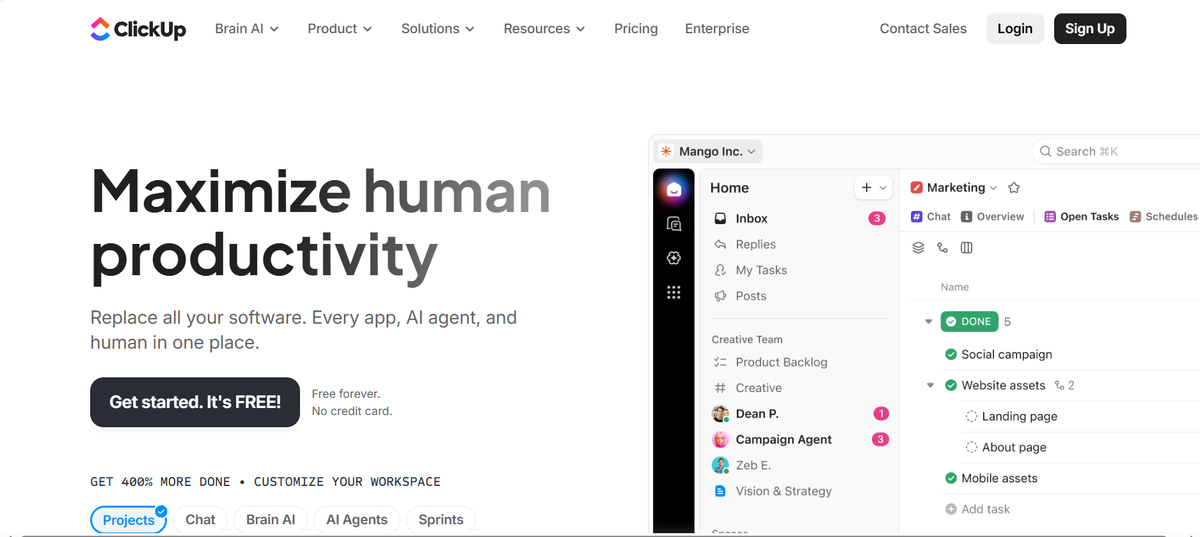Image resolution: width=1200 pixels, height=537 pixels.
Task: Click the Replies arrow icon
Action: pyautogui.click(x=720, y=244)
